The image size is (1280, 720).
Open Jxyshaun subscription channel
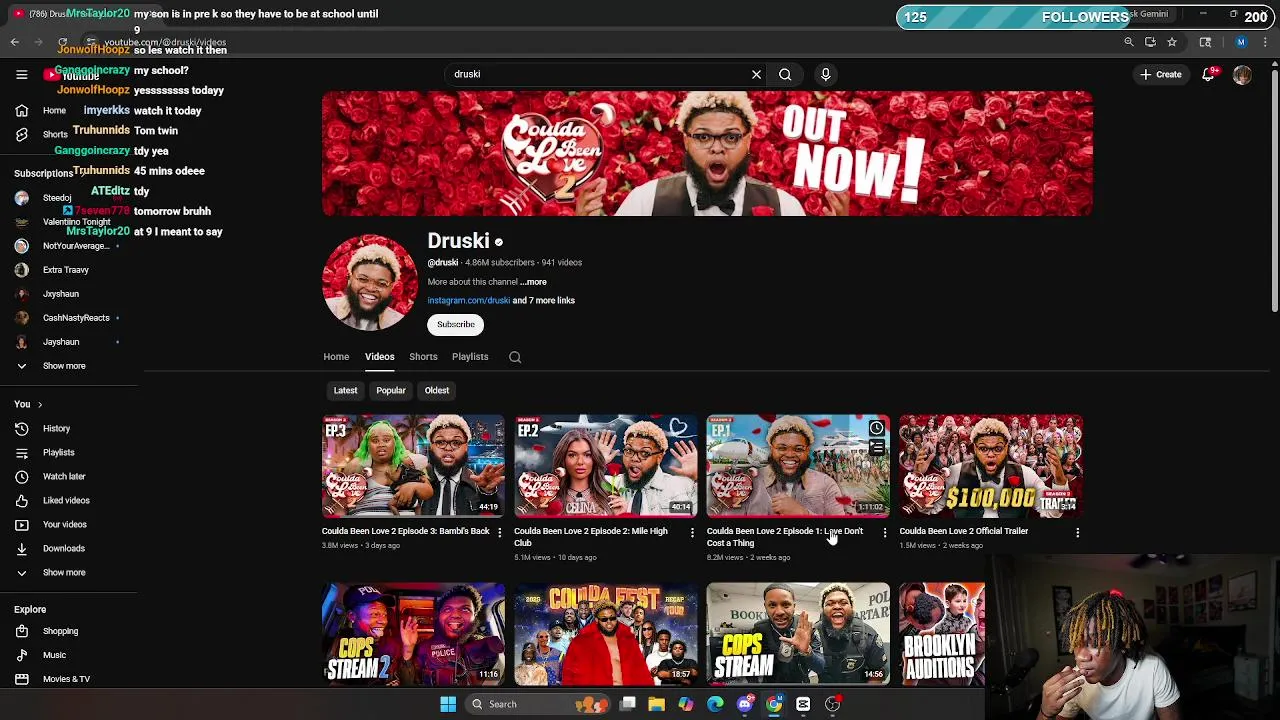click(x=60, y=294)
